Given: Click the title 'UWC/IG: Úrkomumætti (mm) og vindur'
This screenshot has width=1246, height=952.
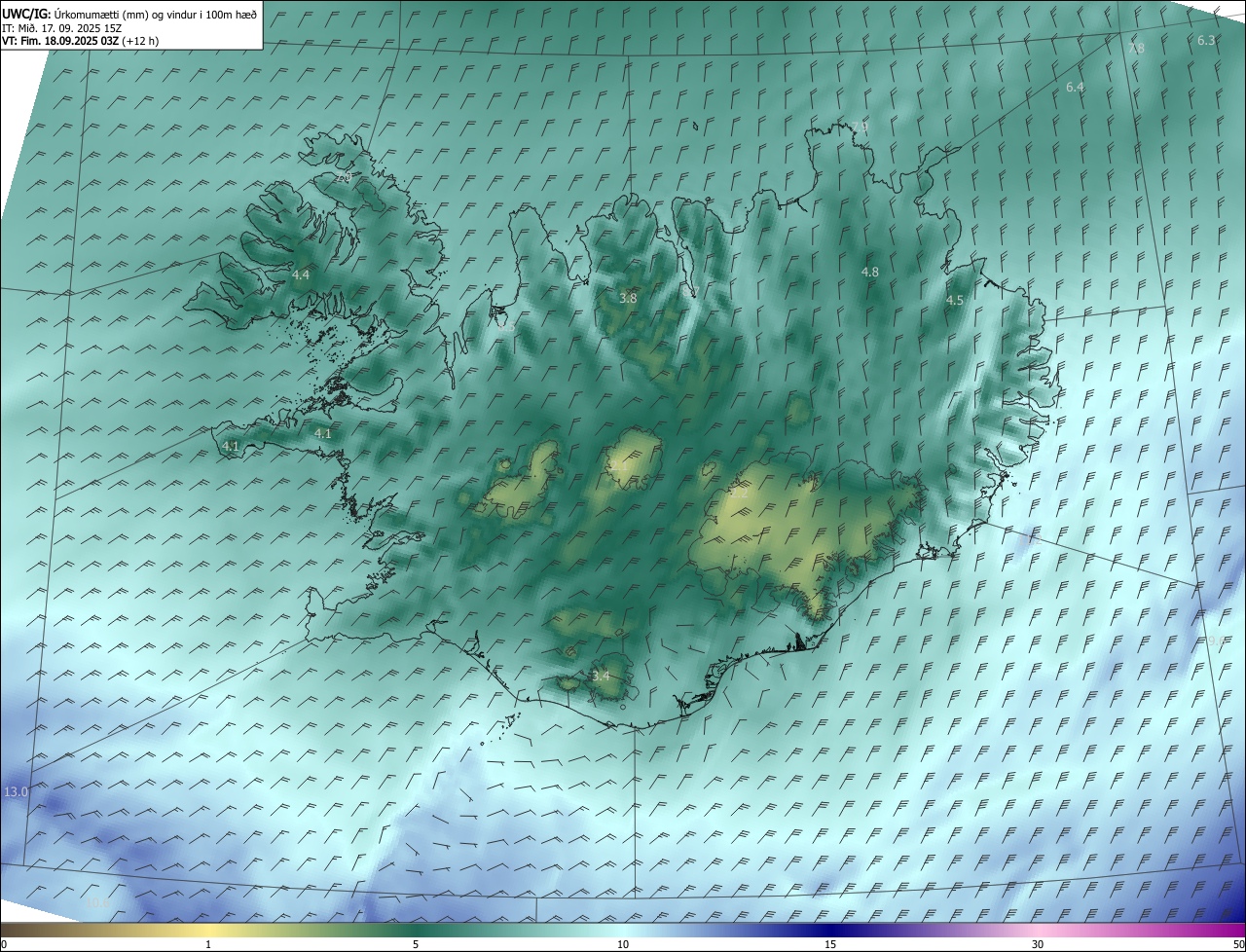Looking at the screenshot, I should click(130, 14).
